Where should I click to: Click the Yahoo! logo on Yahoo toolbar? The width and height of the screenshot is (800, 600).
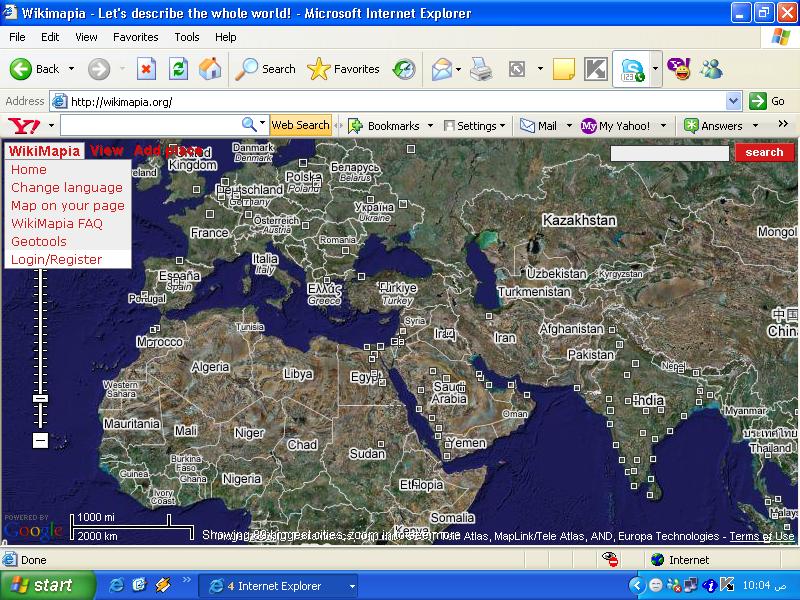click(x=24, y=126)
